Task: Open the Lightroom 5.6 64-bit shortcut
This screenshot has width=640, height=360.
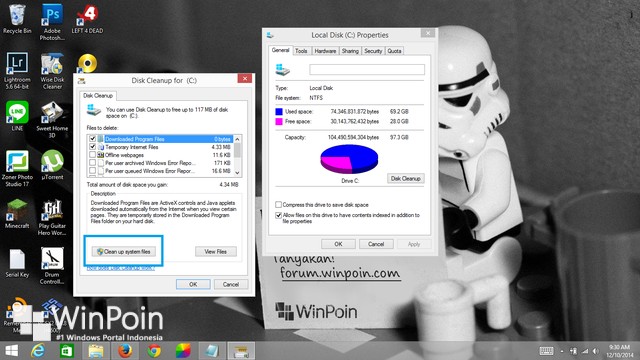Action: click(17, 70)
